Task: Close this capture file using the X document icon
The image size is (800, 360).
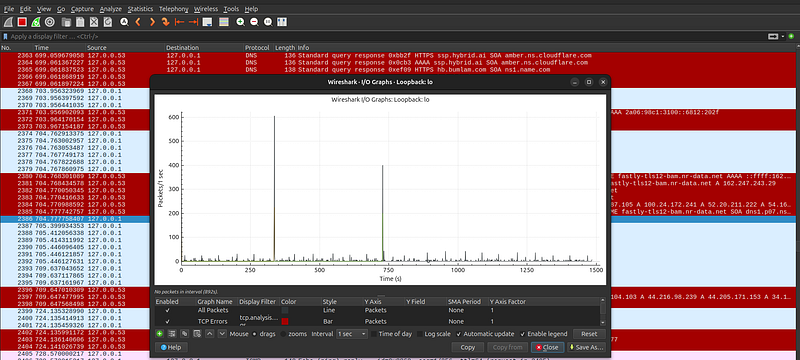Action: click(x=94, y=22)
